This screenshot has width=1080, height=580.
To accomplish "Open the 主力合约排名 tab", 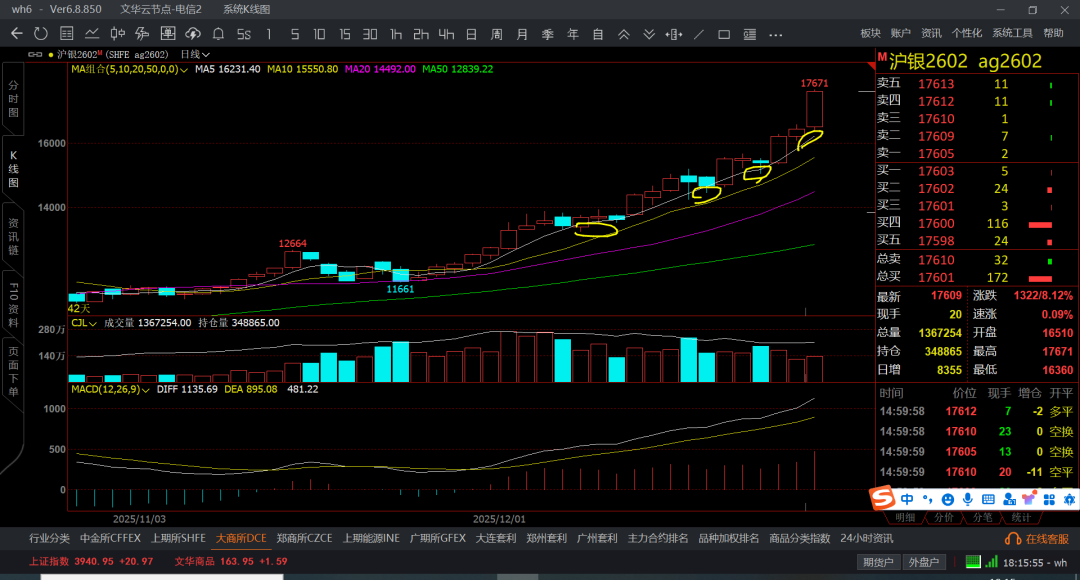I will coord(658,538).
